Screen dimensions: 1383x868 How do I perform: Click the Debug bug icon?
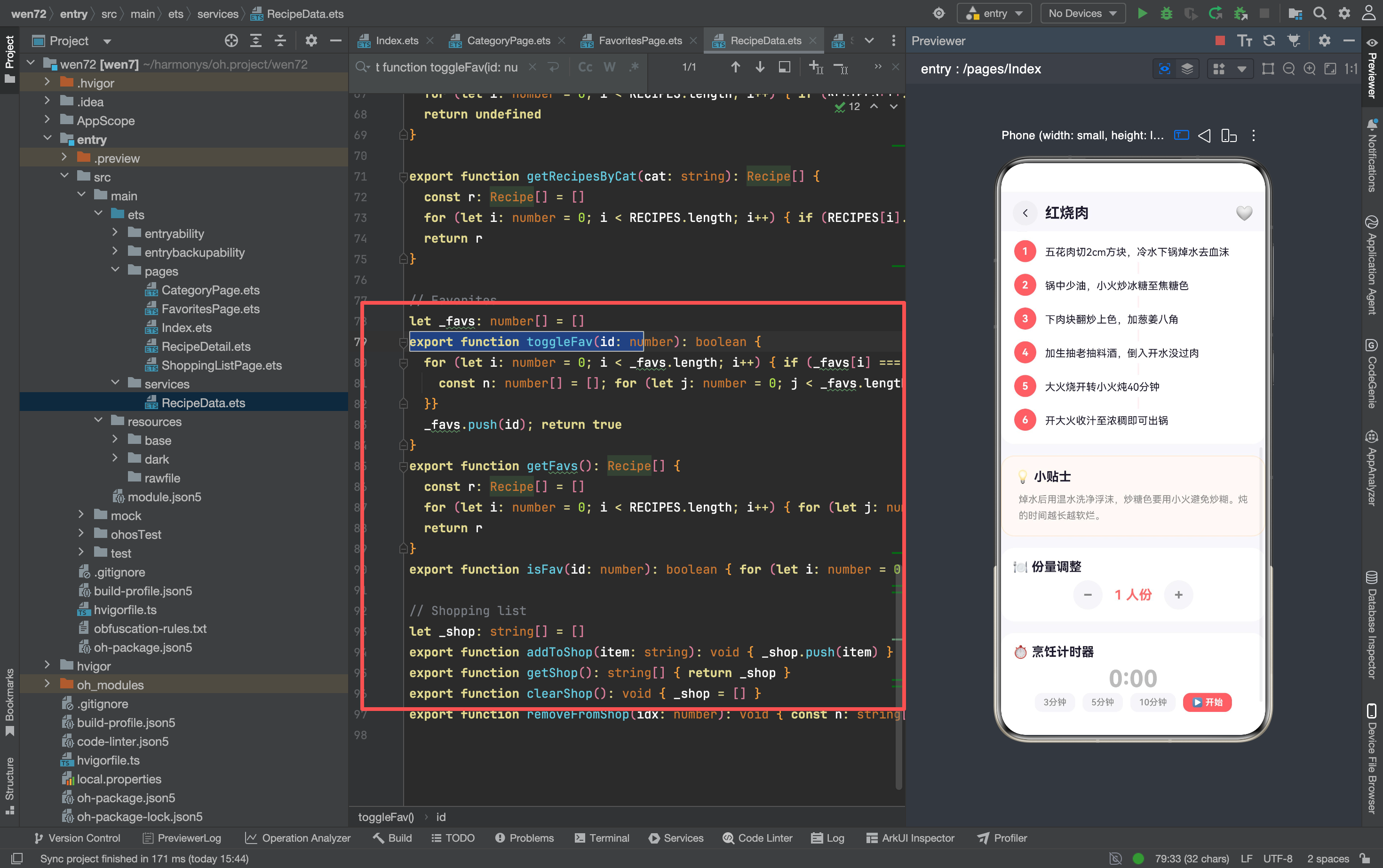tap(1166, 13)
